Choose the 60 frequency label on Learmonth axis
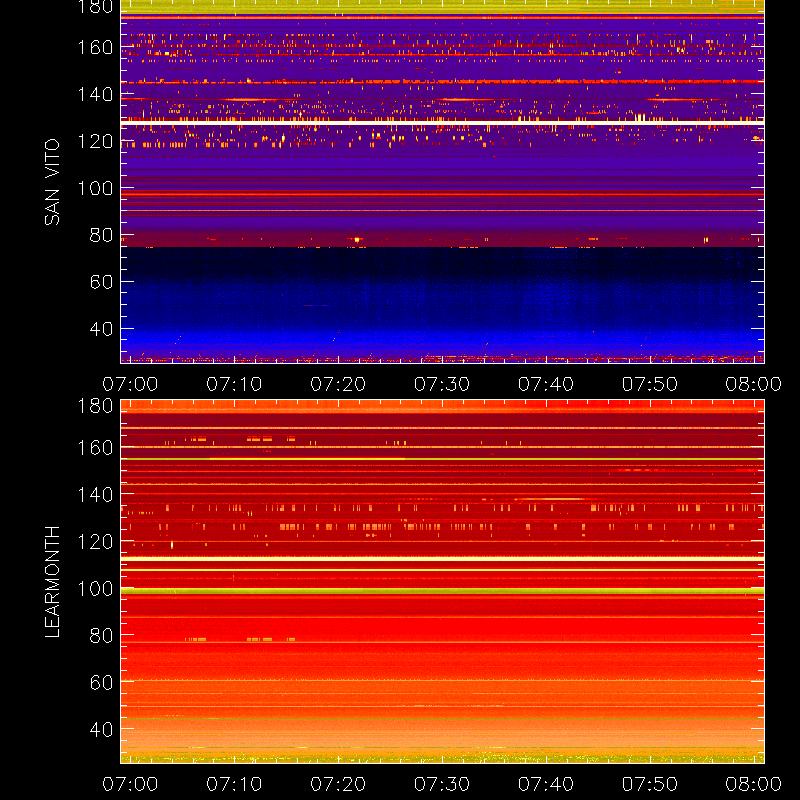The height and width of the screenshot is (800, 800). tap(101, 683)
